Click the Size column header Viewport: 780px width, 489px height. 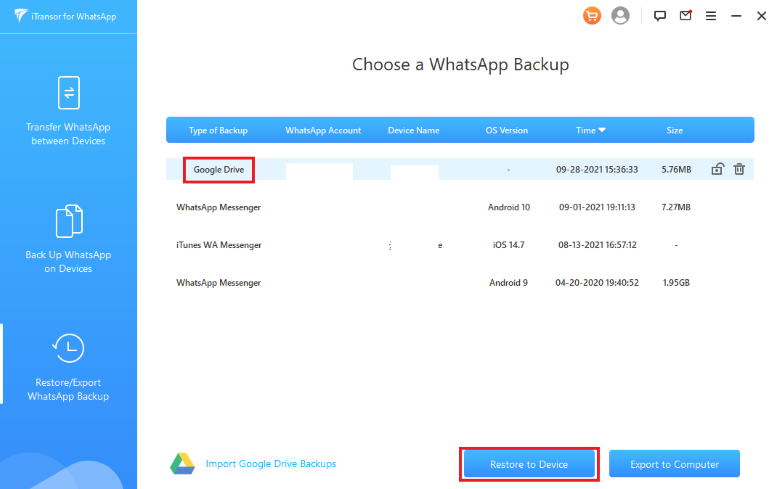tap(675, 131)
